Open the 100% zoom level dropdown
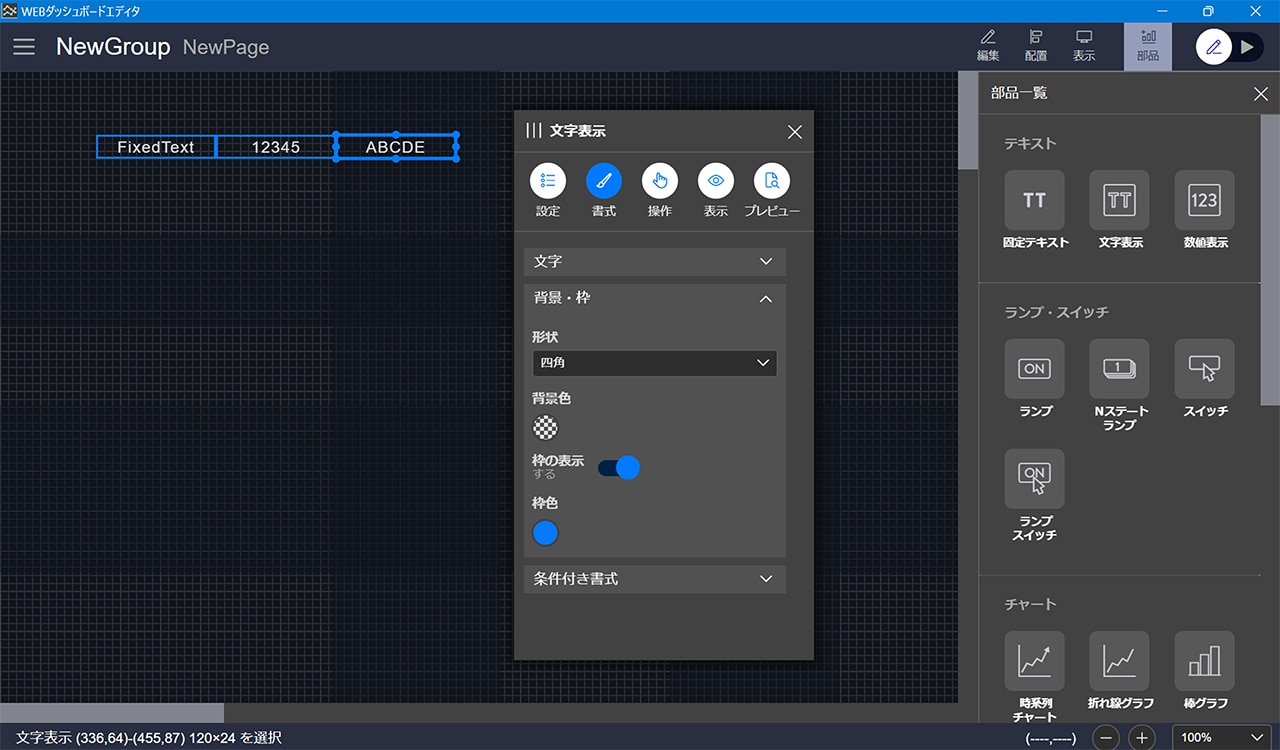1280x750 pixels. click(x=1222, y=738)
